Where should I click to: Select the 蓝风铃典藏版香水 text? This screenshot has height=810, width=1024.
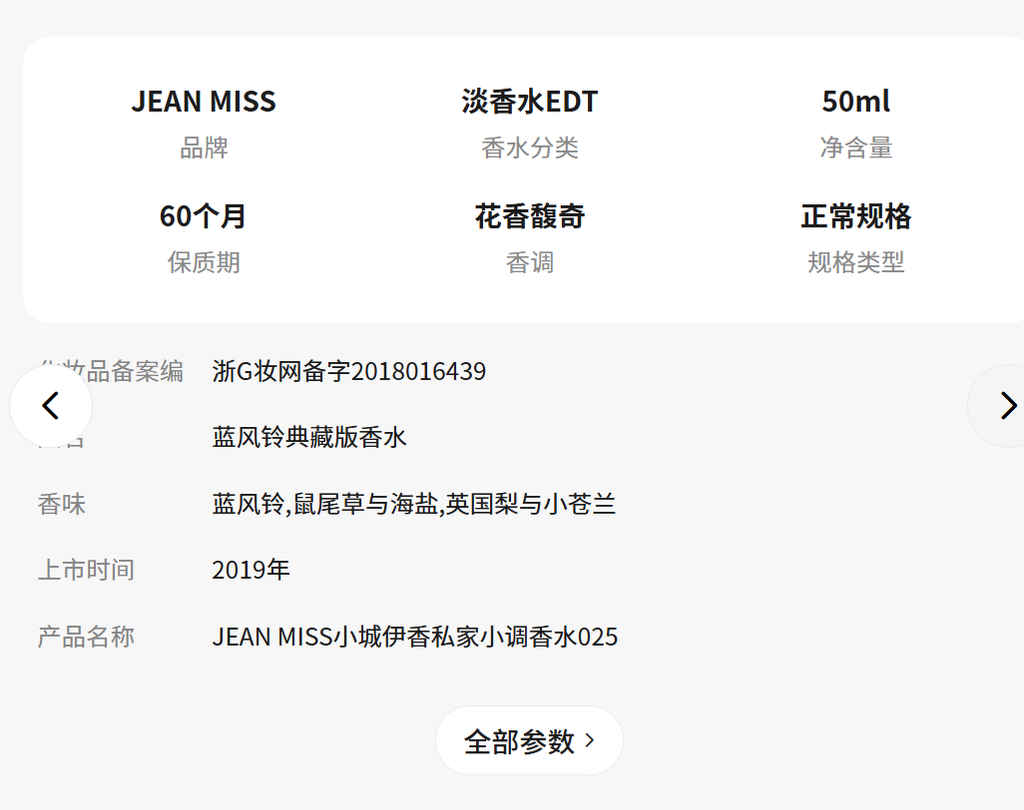click(x=309, y=437)
